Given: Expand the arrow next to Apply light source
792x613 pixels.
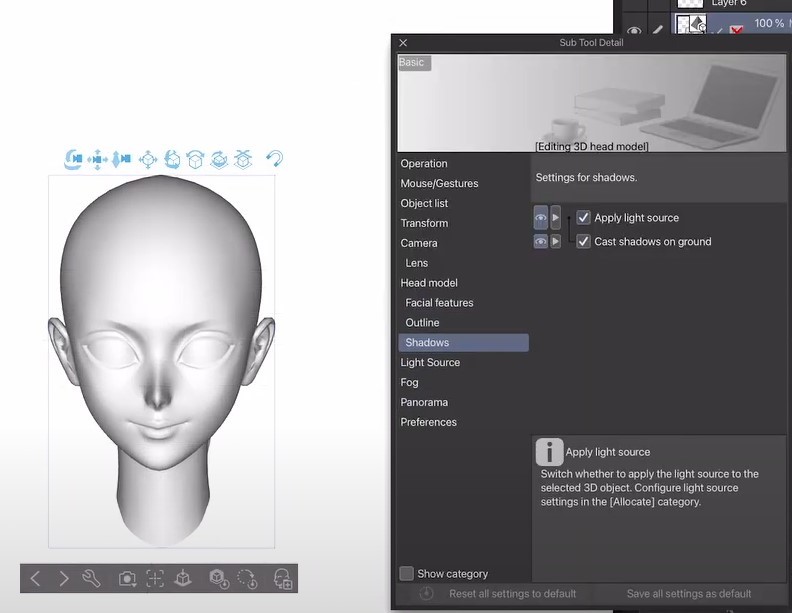Looking at the screenshot, I should coord(556,218).
